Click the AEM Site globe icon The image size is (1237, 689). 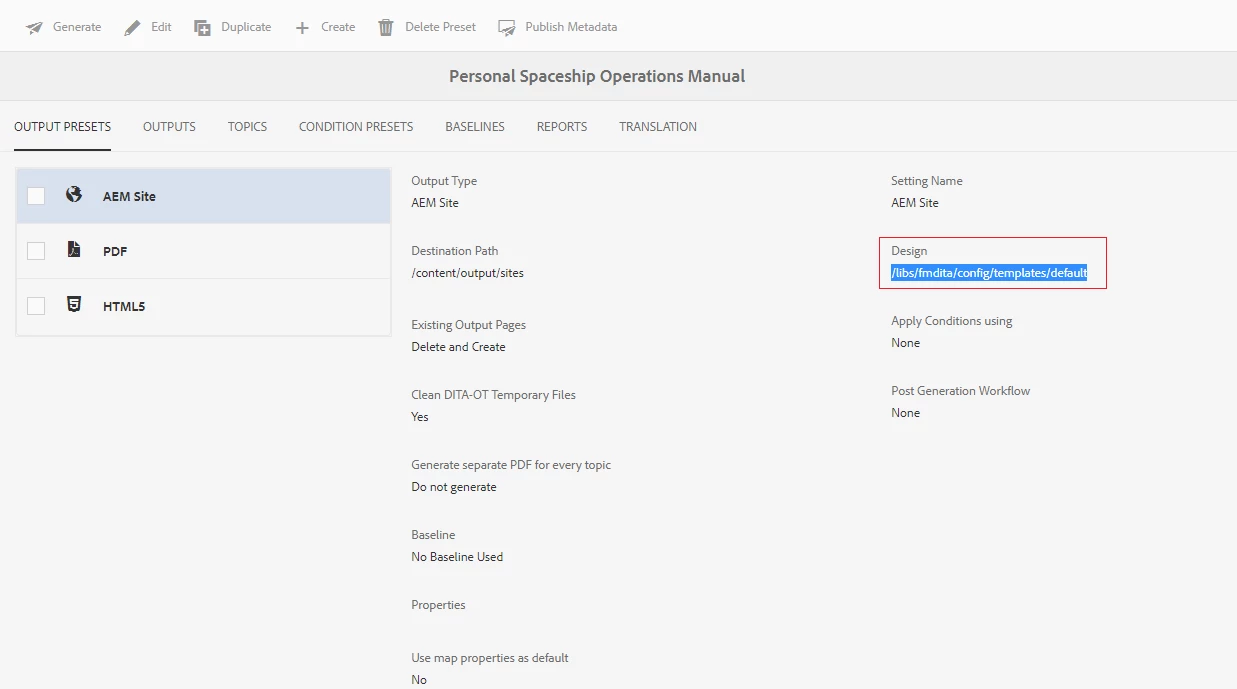coord(74,195)
